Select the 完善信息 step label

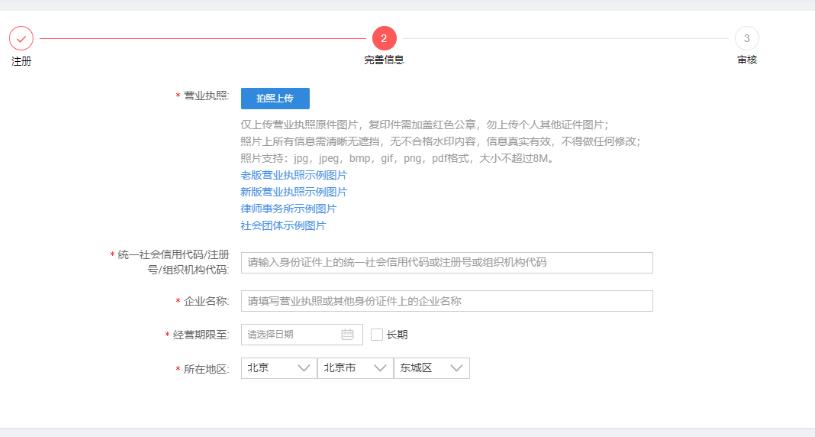(x=384, y=60)
